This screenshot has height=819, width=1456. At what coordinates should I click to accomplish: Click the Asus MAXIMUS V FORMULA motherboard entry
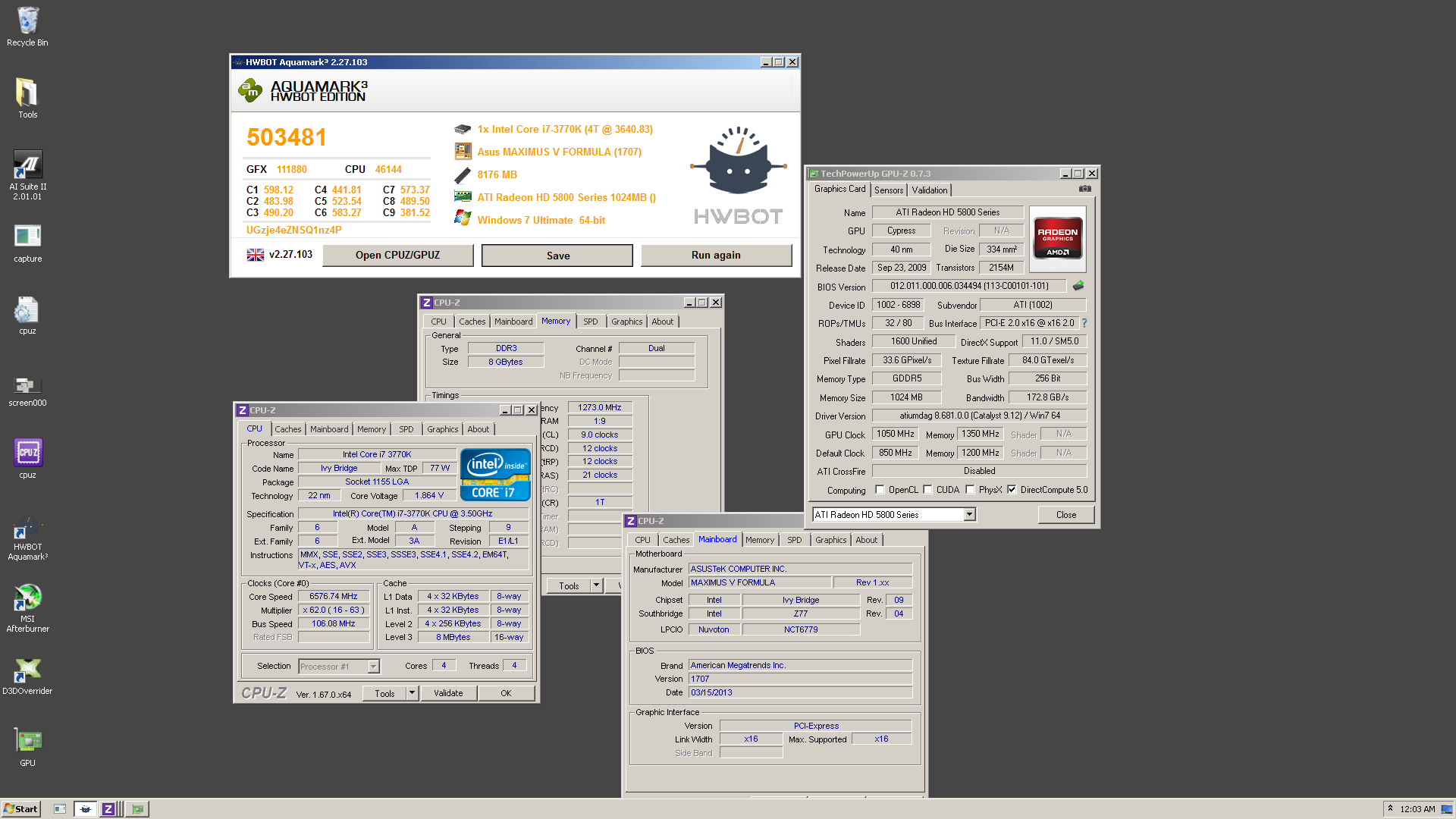(560, 152)
